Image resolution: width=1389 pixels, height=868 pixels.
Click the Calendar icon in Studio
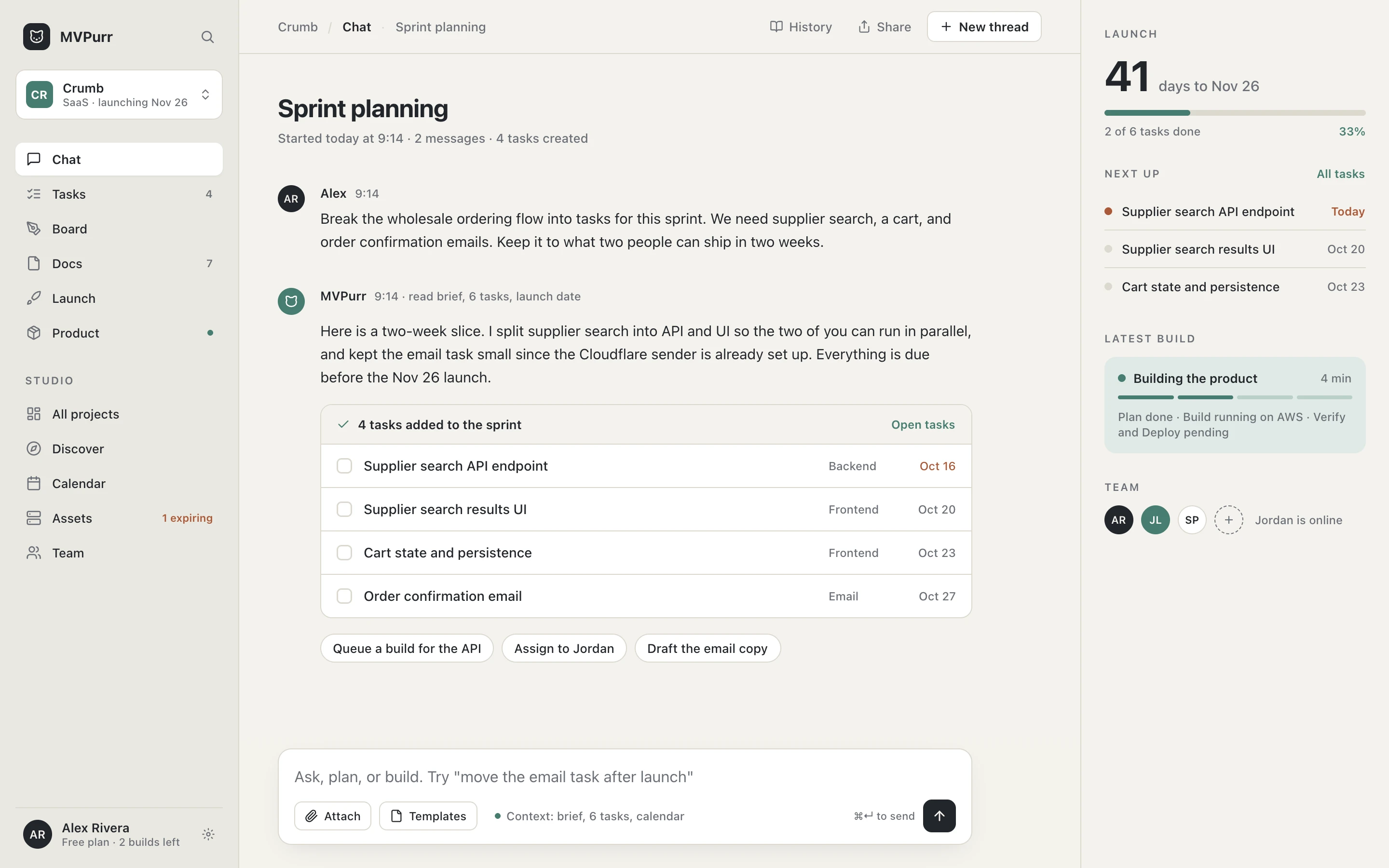click(34, 483)
